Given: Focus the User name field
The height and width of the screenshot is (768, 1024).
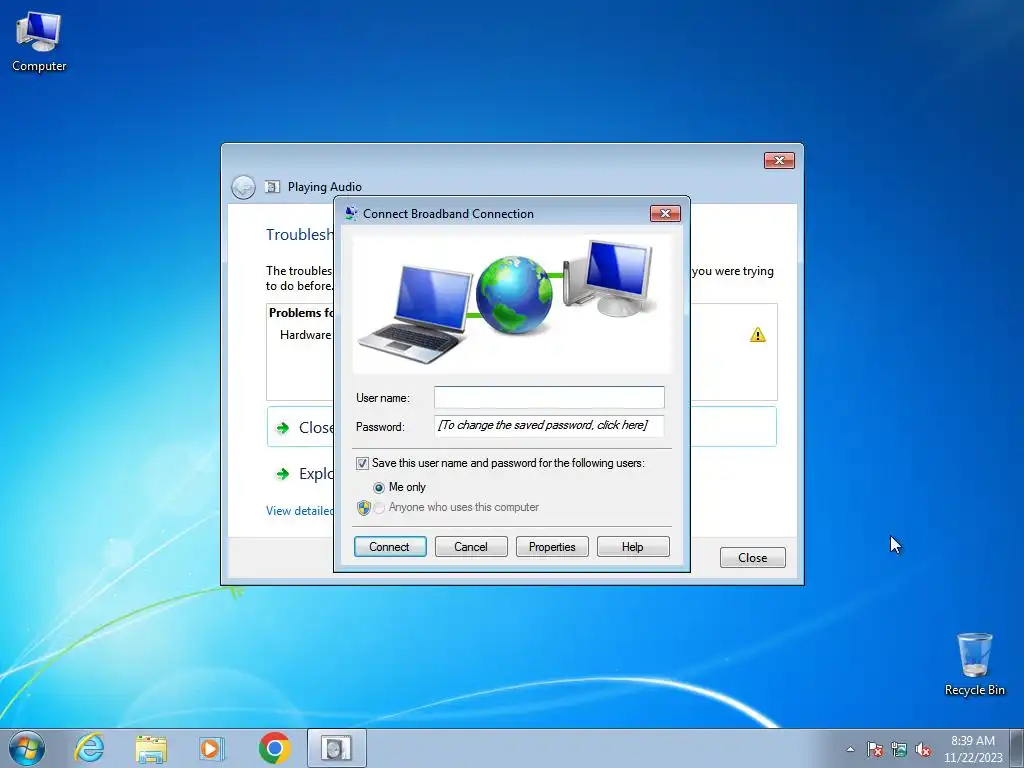Looking at the screenshot, I should (x=549, y=397).
